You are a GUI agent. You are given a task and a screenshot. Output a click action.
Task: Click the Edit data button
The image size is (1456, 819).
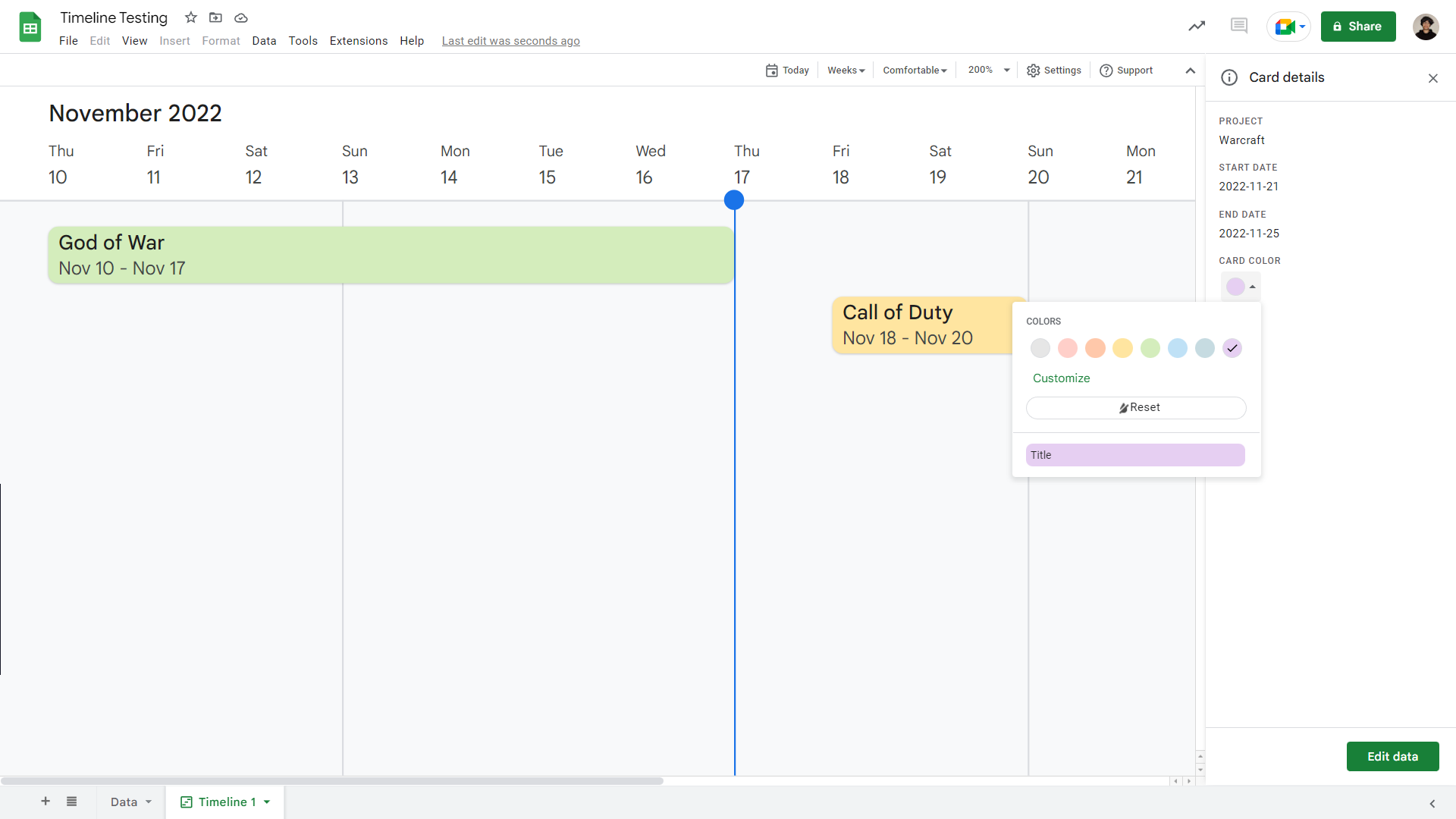(x=1392, y=756)
